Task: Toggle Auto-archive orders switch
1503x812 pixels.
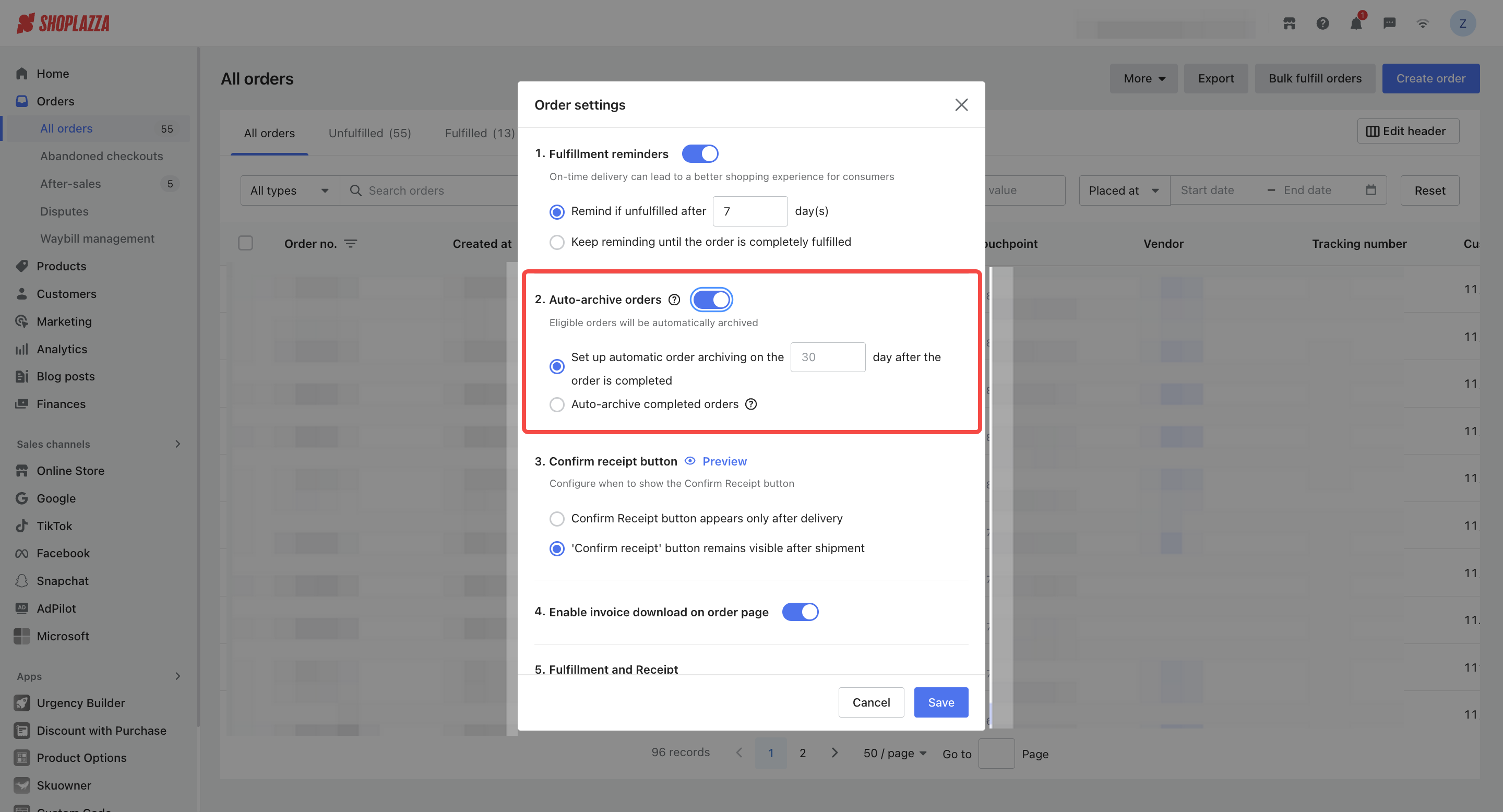Action: pos(711,299)
